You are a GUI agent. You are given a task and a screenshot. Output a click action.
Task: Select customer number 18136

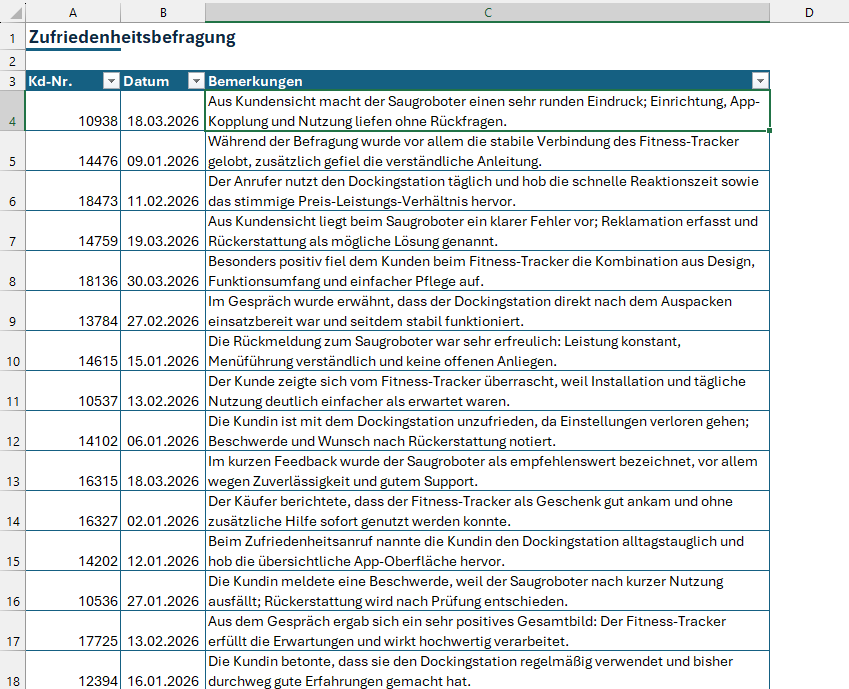pyautogui.click(x=73, y=271)
